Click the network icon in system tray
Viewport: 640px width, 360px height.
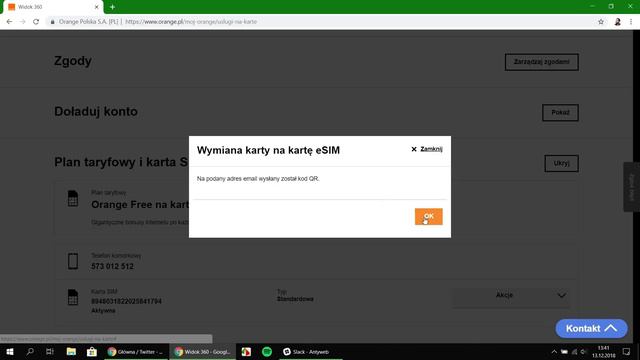click(x=574, y=351)
